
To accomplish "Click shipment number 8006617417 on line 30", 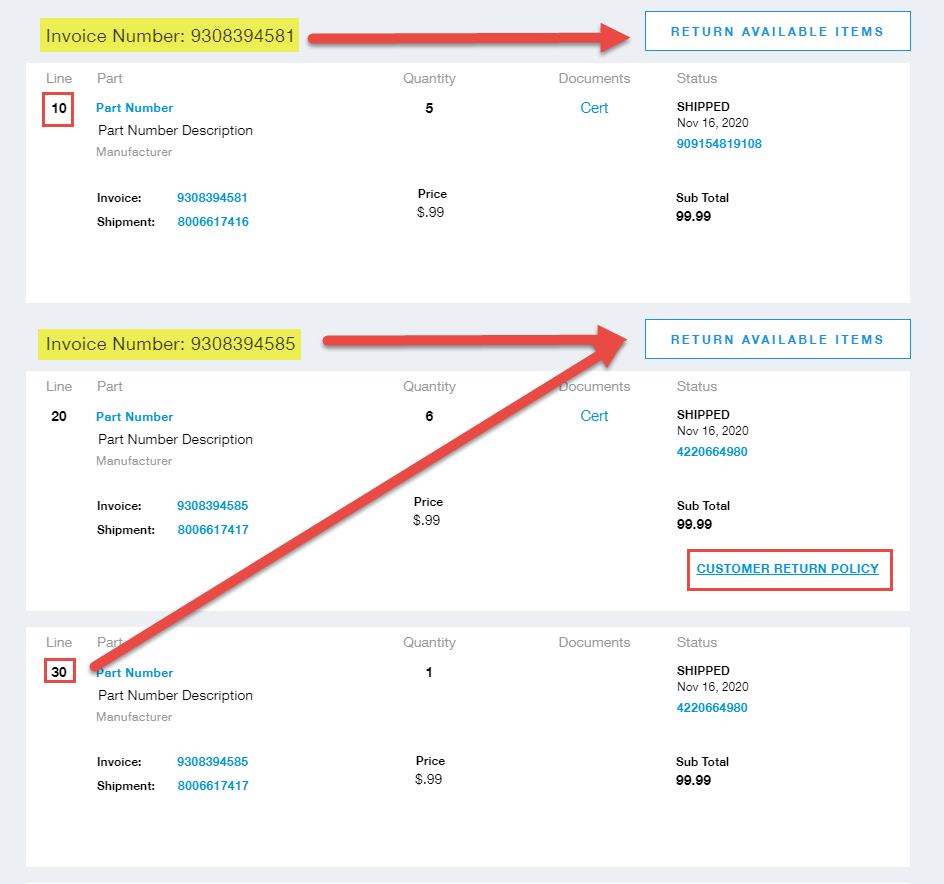I will click(212, 786).
